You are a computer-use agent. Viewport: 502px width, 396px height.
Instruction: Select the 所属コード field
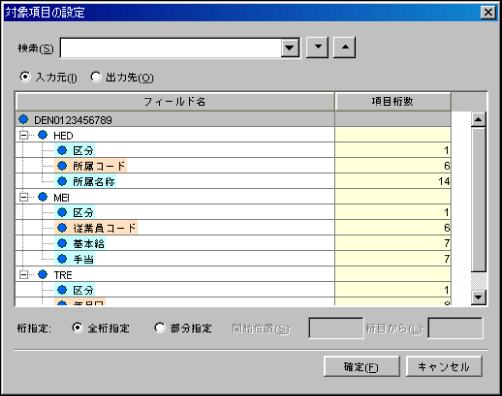coord(91,166)
